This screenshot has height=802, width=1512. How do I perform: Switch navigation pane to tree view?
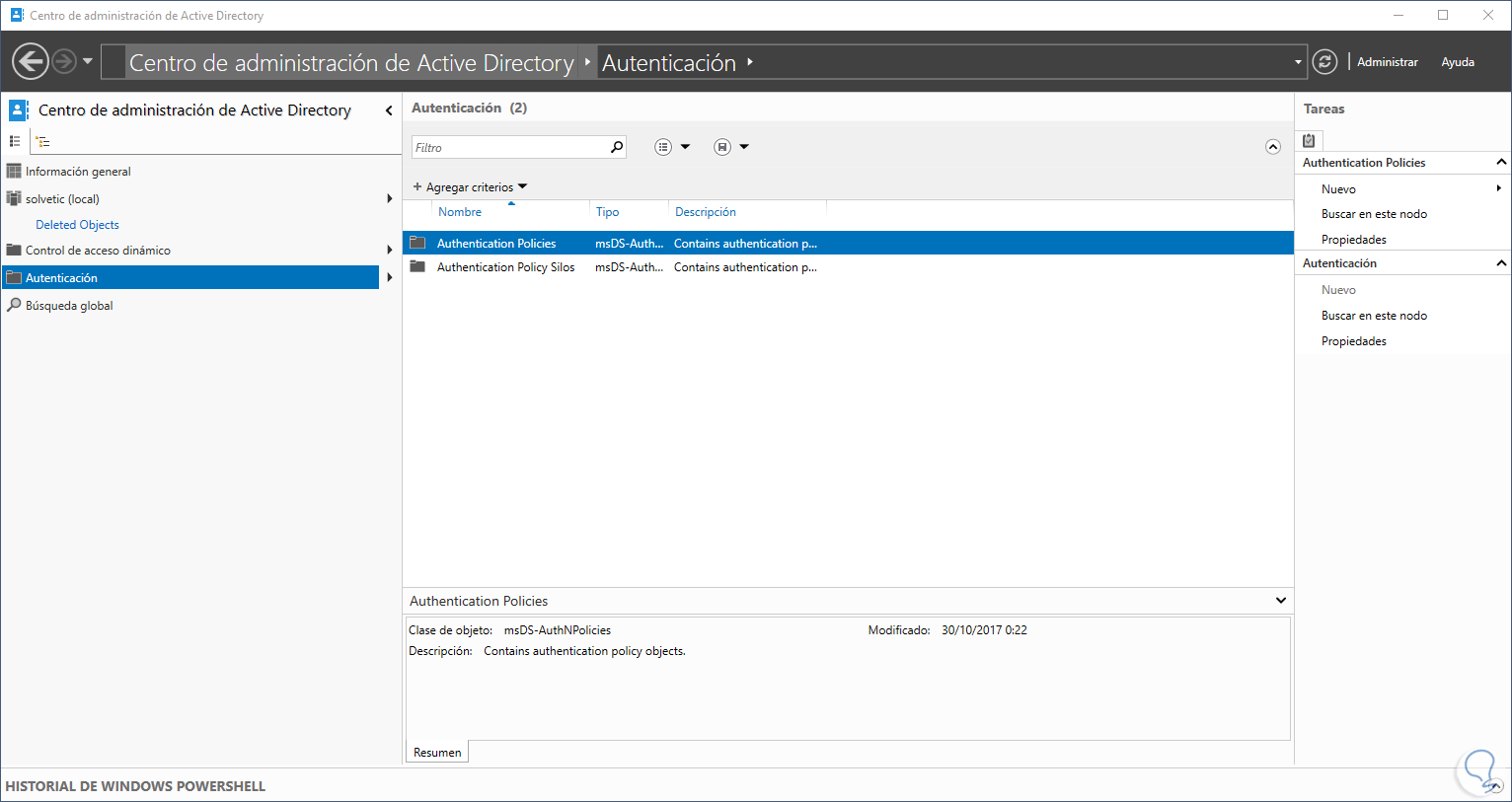pos(43,142)
